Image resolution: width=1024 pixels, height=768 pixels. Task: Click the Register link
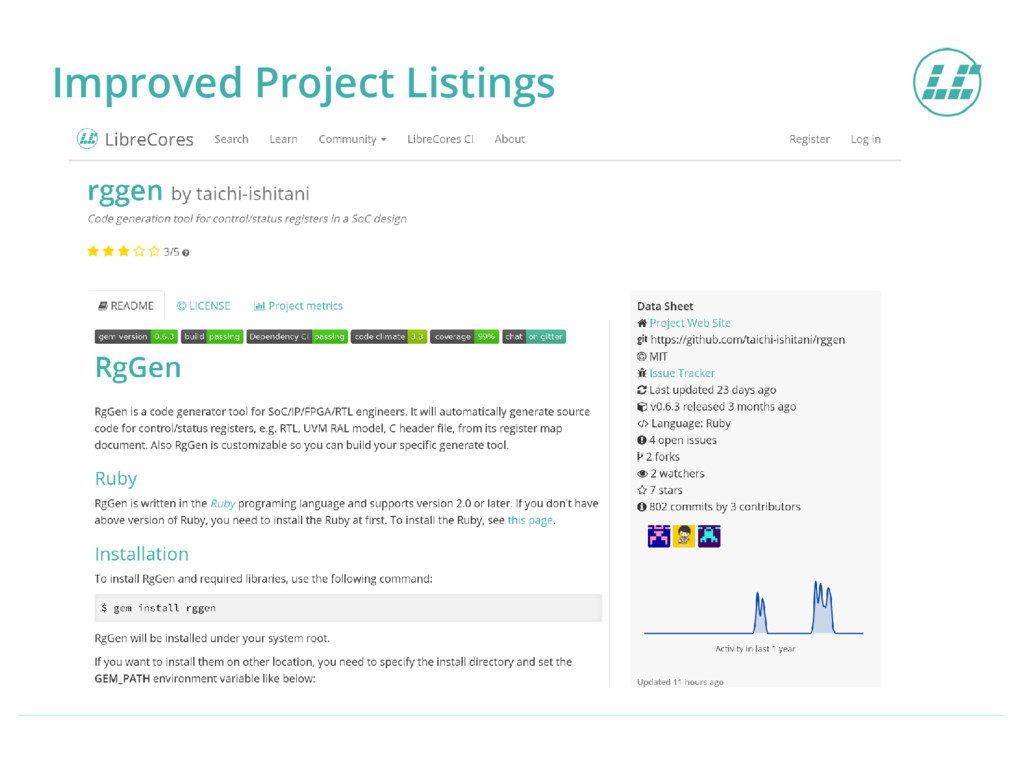tap(809, 139)
